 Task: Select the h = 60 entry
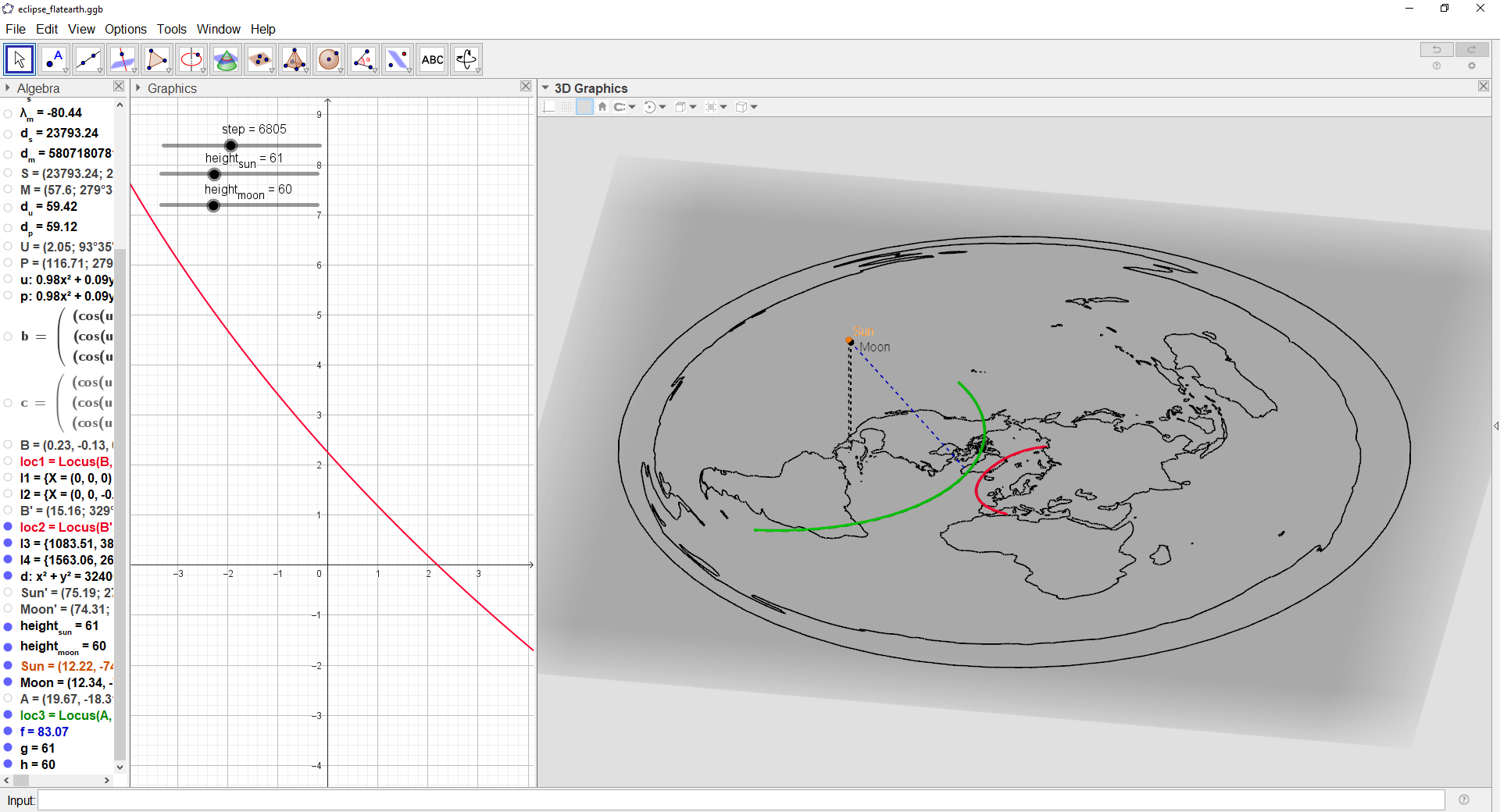click(37, 764)
